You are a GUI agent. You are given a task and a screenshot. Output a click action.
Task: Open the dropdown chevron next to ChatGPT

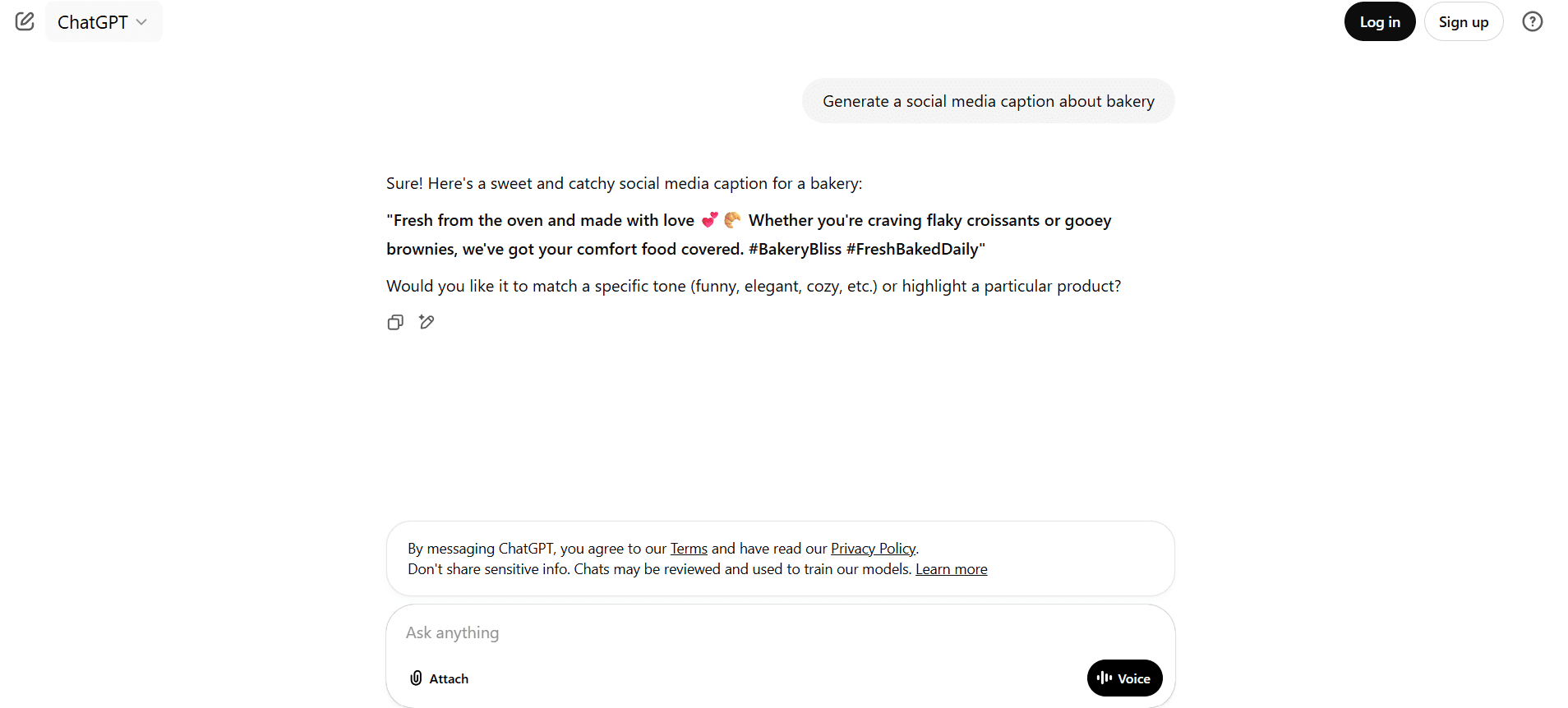click(142, 22)
